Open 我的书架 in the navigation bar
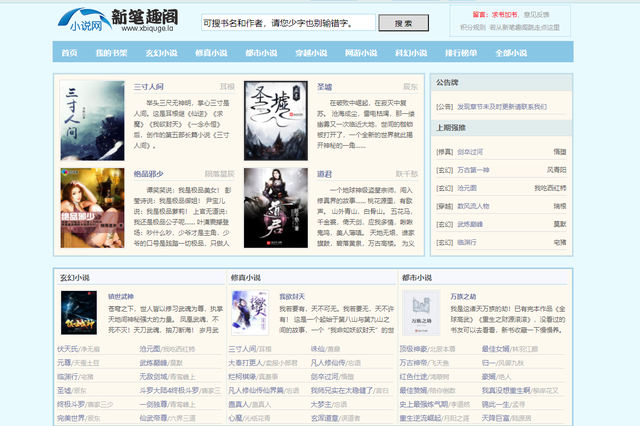Screen dimensions: 640x426 111,53
